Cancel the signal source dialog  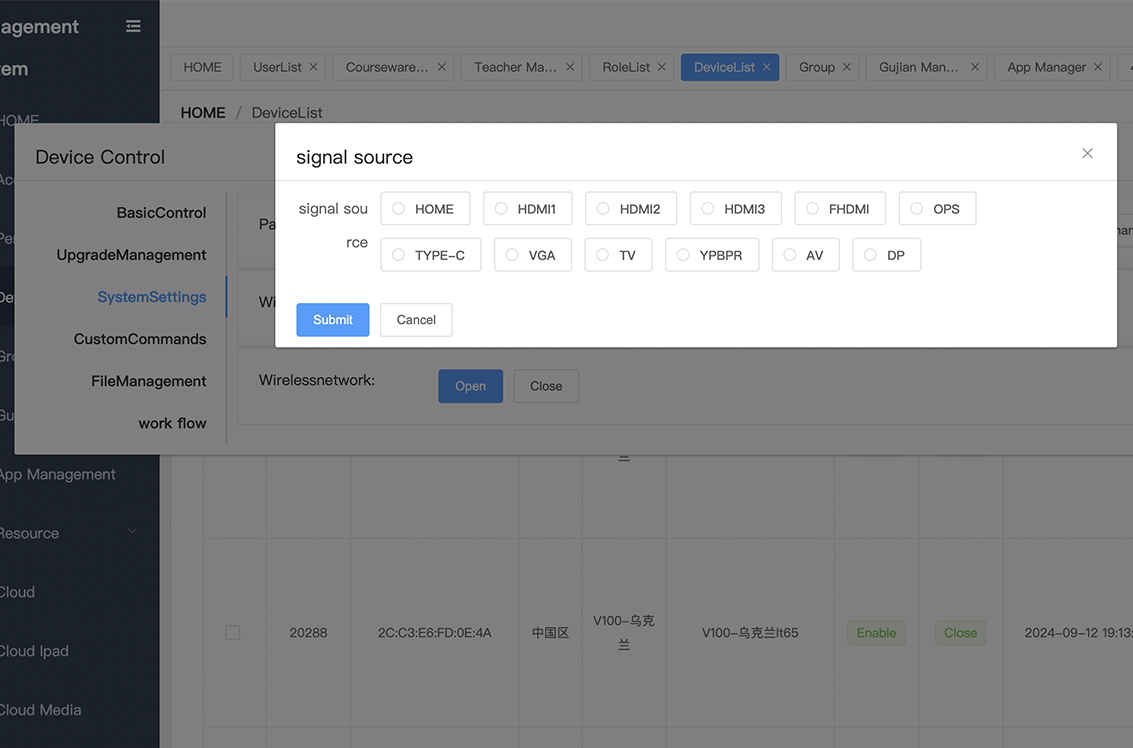click(x=416, y=319)
